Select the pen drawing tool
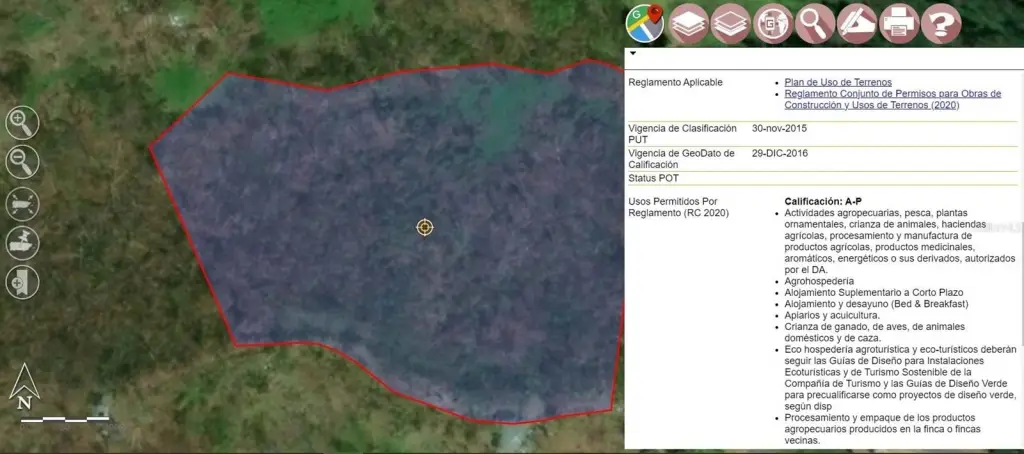Viewport: 1024px width, 454px height. pos(857,22)
